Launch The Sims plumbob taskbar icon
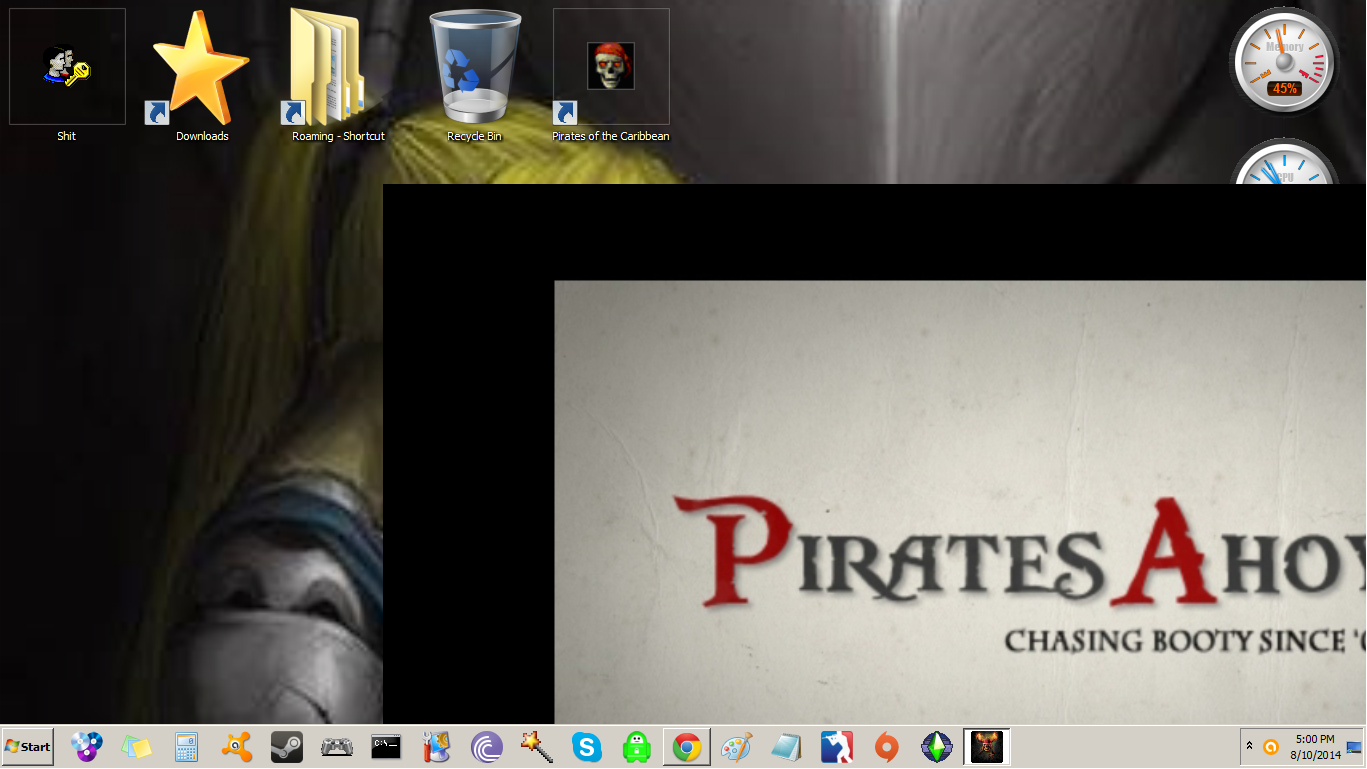Screen dimensions: 1367x769 pos(937,747)
